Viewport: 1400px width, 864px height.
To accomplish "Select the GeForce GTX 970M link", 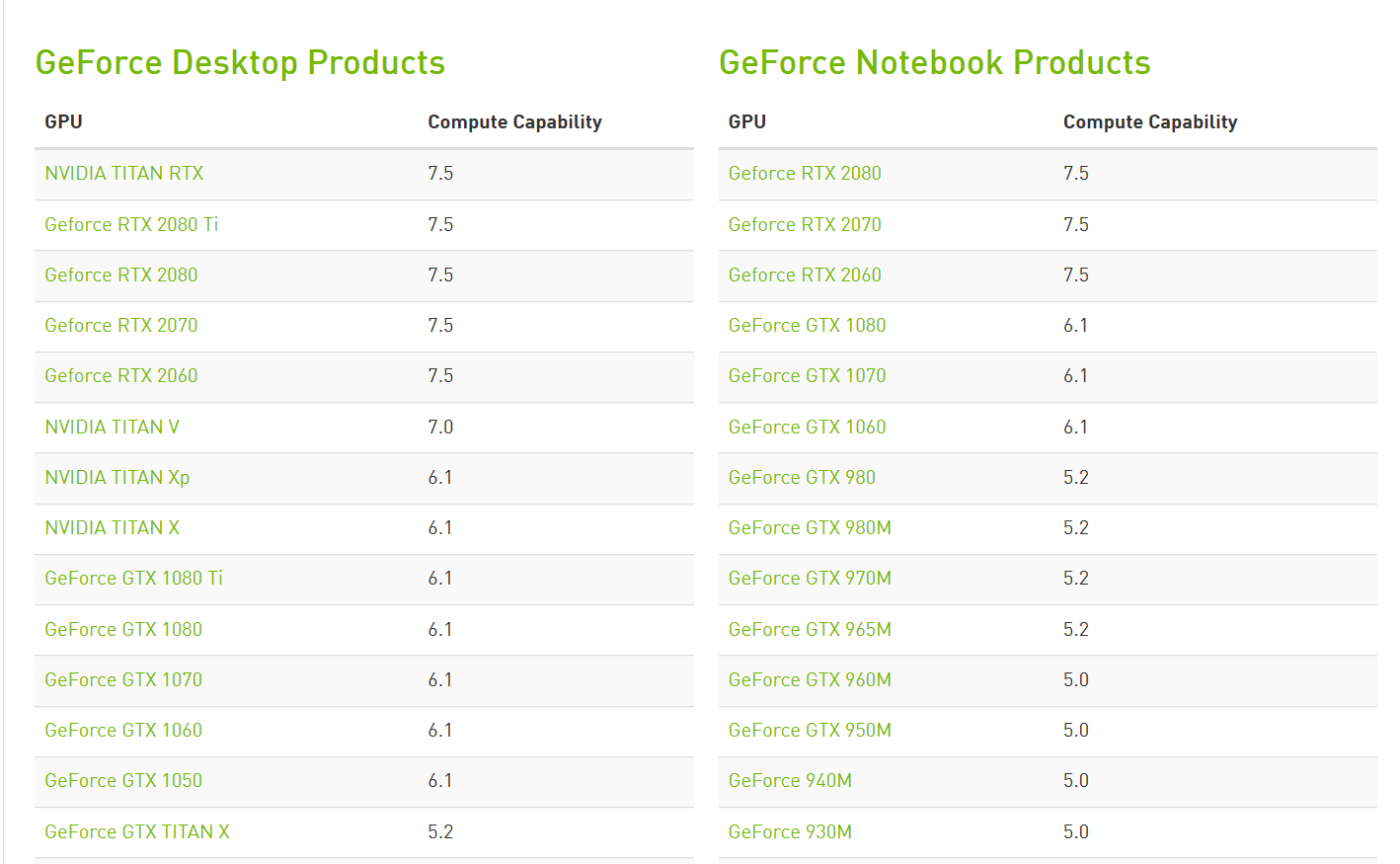I will [x=810, y=579].
